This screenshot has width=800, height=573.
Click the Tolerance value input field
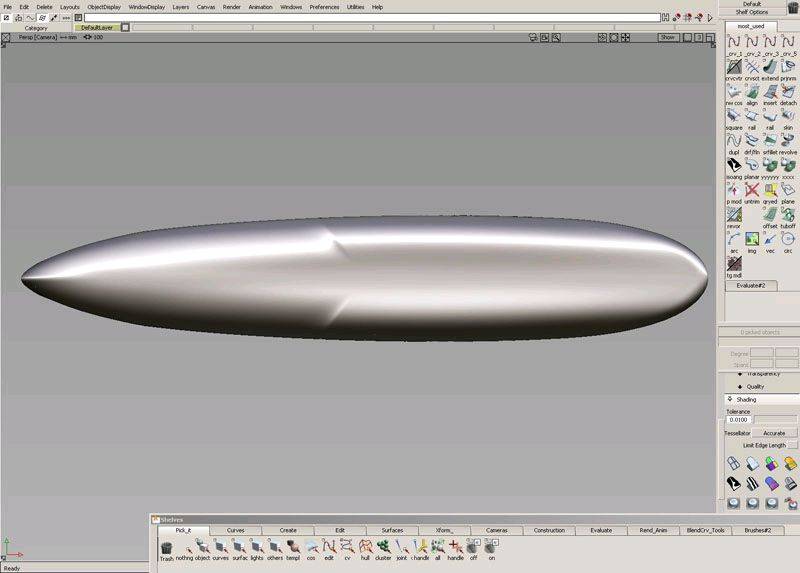(x=738, y=420)
